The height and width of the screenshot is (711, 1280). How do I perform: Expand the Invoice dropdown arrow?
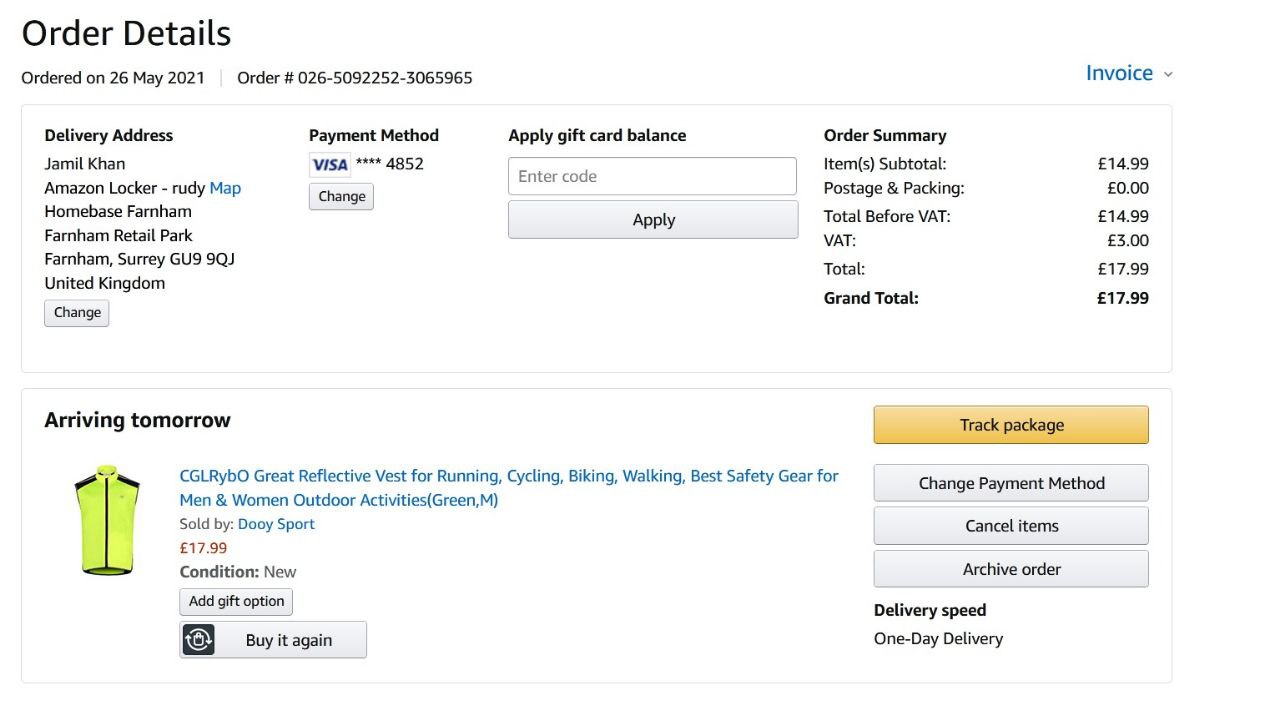(x=1168, y=75)
